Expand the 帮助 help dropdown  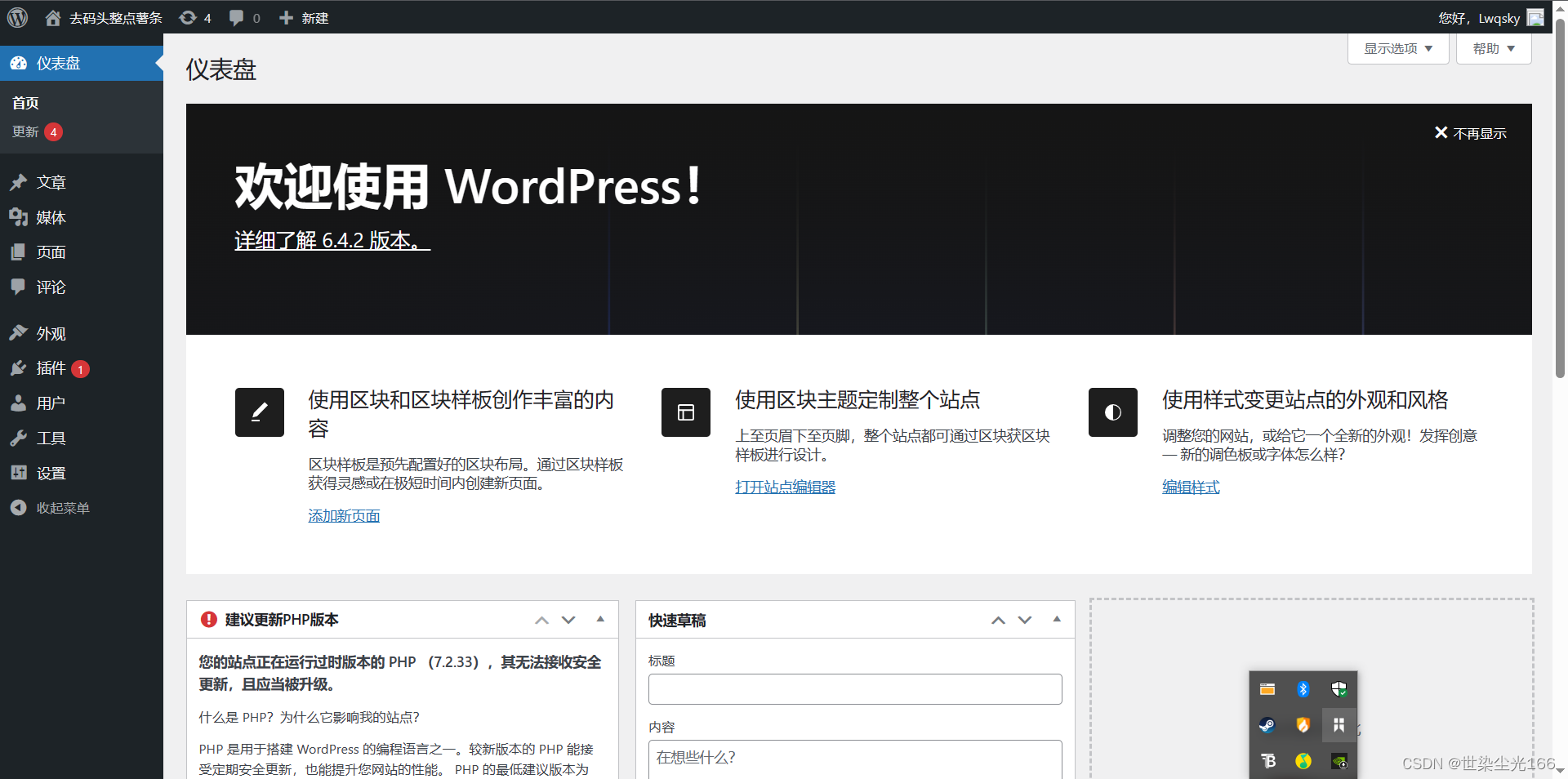(1494, 49)
